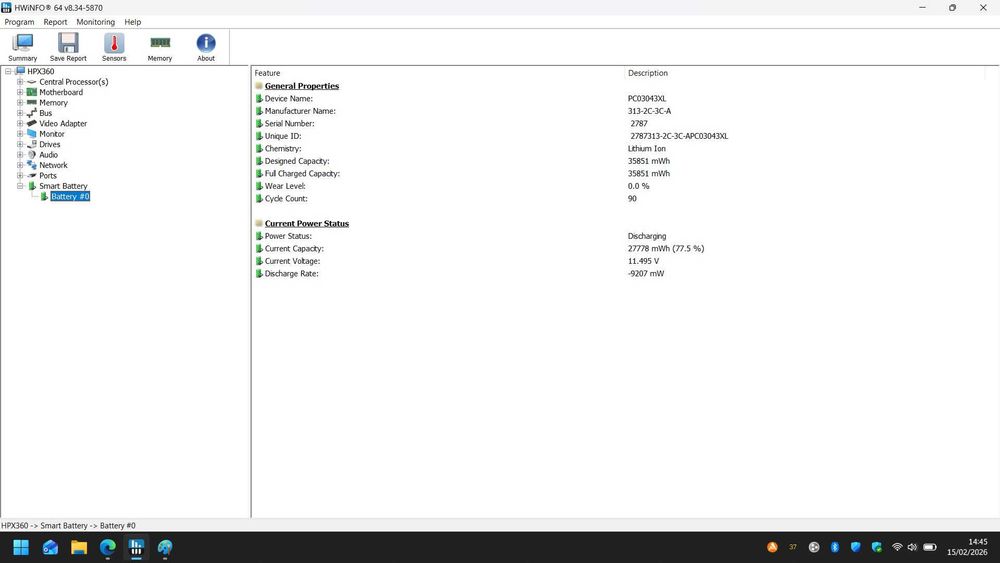Screen dimensions: 1000x563
Task: Select the Device Name value PC03043XL
Action: (647, 99)
